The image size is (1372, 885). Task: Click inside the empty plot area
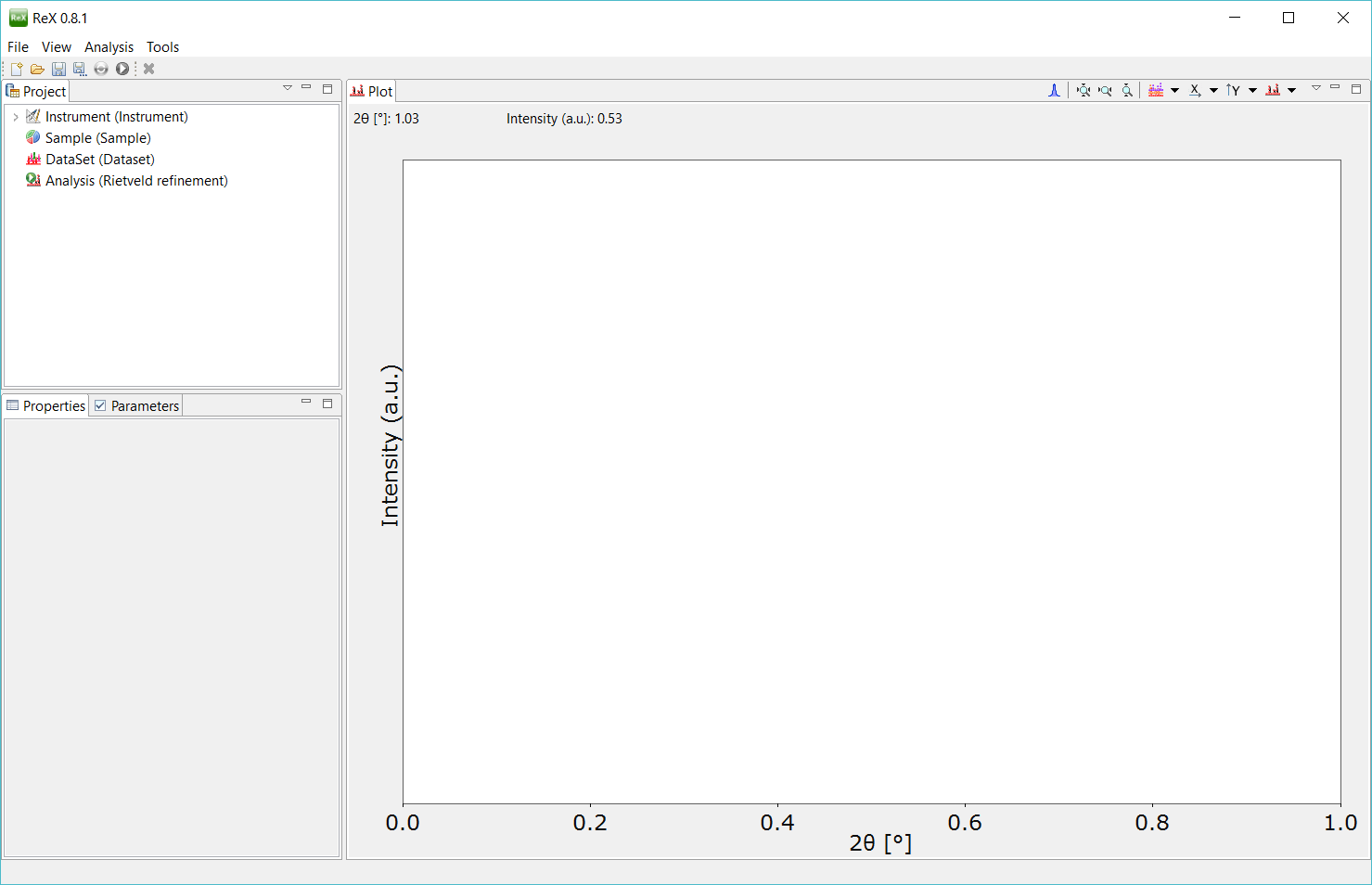tap(871, 481)
